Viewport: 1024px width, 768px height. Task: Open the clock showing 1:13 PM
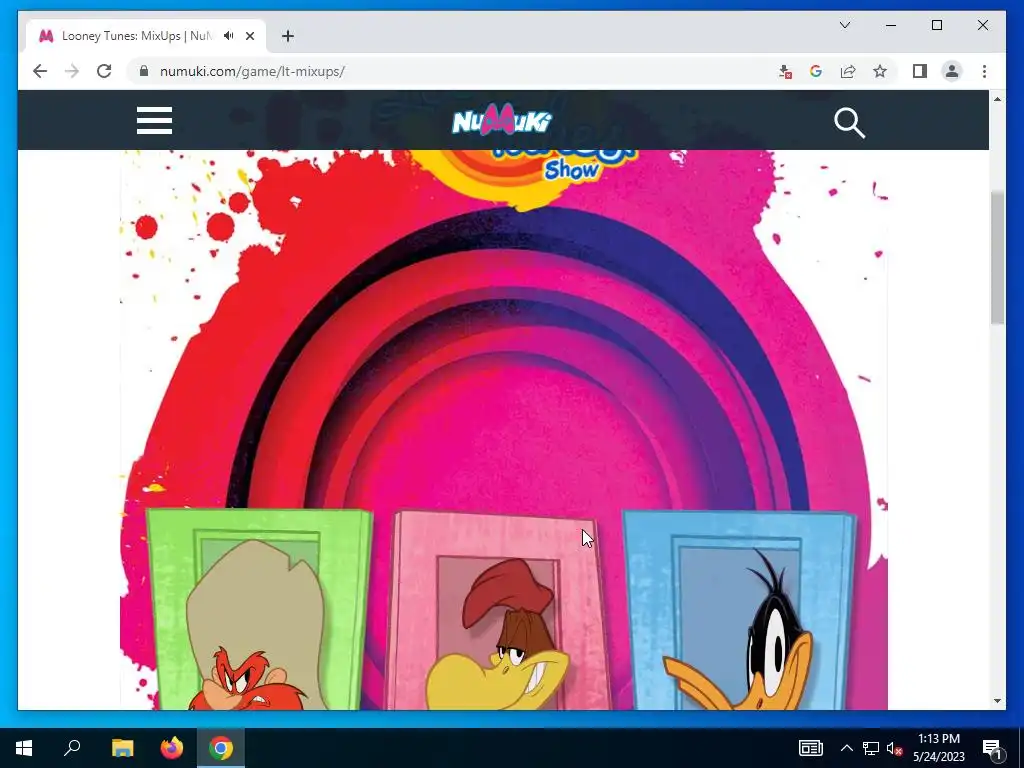tap(938, 748)
